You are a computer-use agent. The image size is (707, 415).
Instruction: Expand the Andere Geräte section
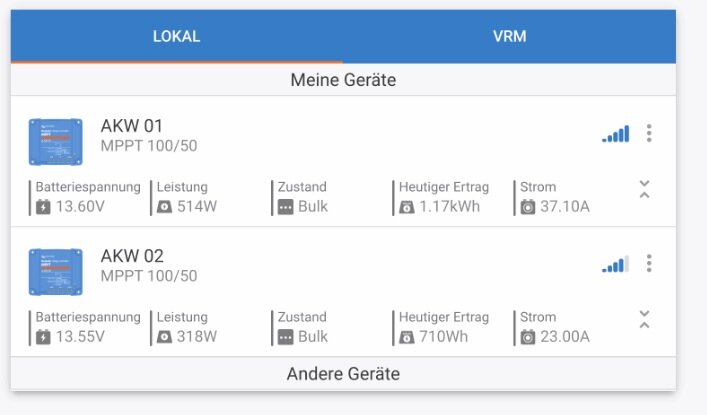[x=343, y=374]
